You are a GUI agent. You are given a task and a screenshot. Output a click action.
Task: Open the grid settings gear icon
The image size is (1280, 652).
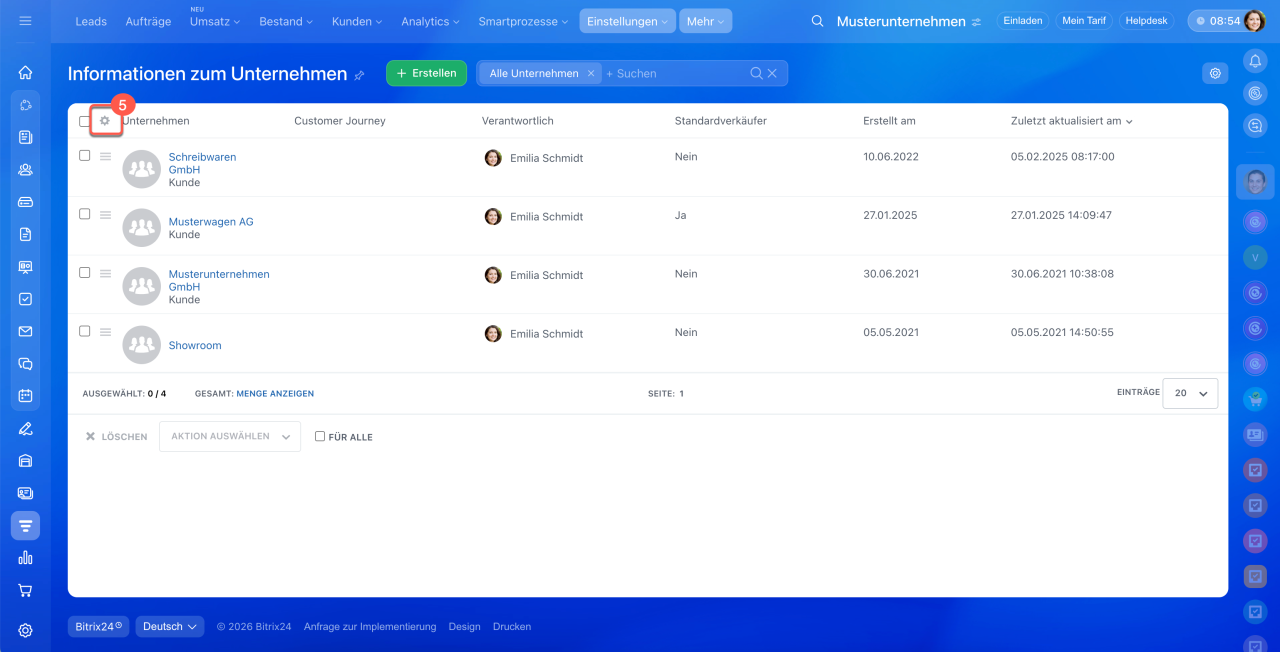105,121
